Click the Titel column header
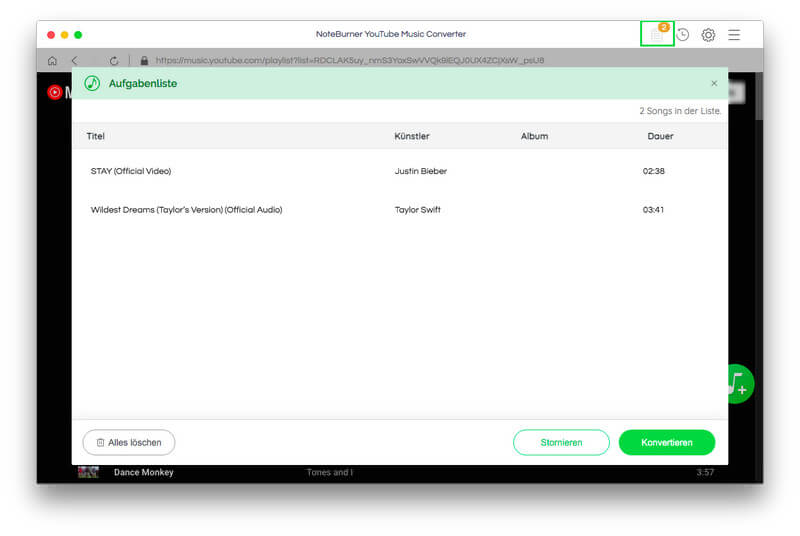Viewport: 800px width, 536px height. [95, 136]
